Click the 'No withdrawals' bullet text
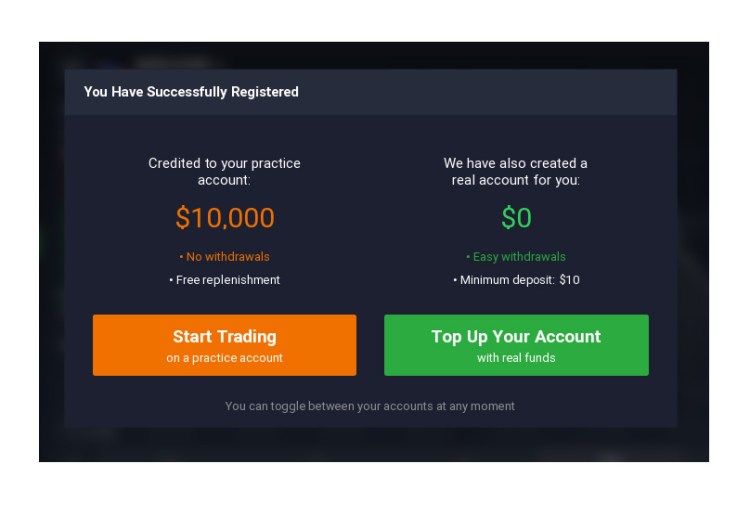 (224, 257)
